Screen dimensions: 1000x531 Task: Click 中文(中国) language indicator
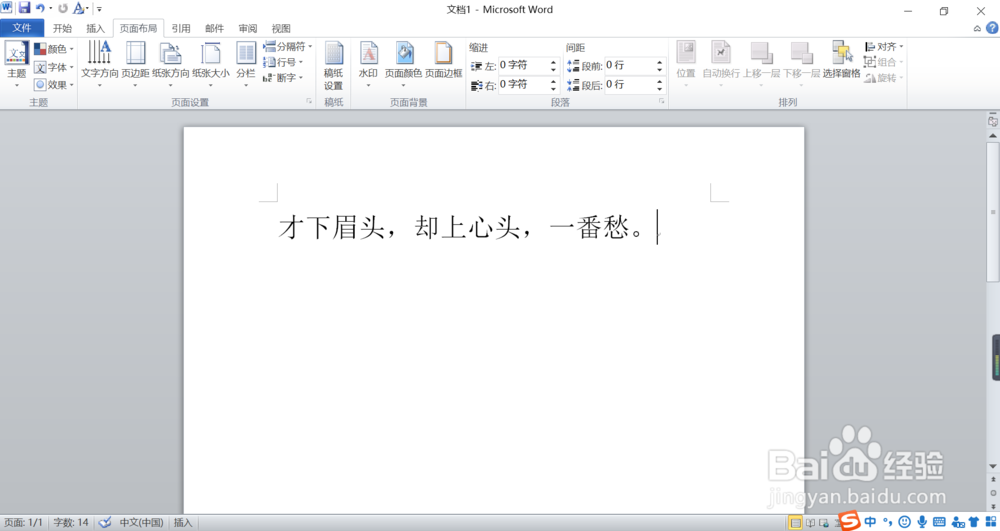tap(142, 523)
